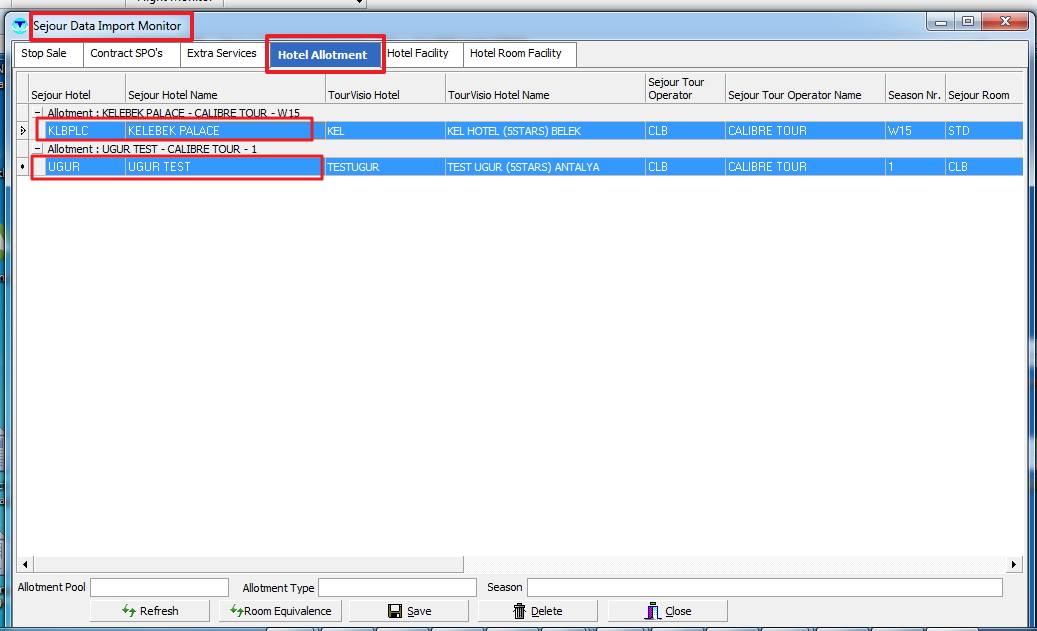This screenshot has width=1037, height=631.
Task: Close the monitor using Close door button
Action: 667,611
